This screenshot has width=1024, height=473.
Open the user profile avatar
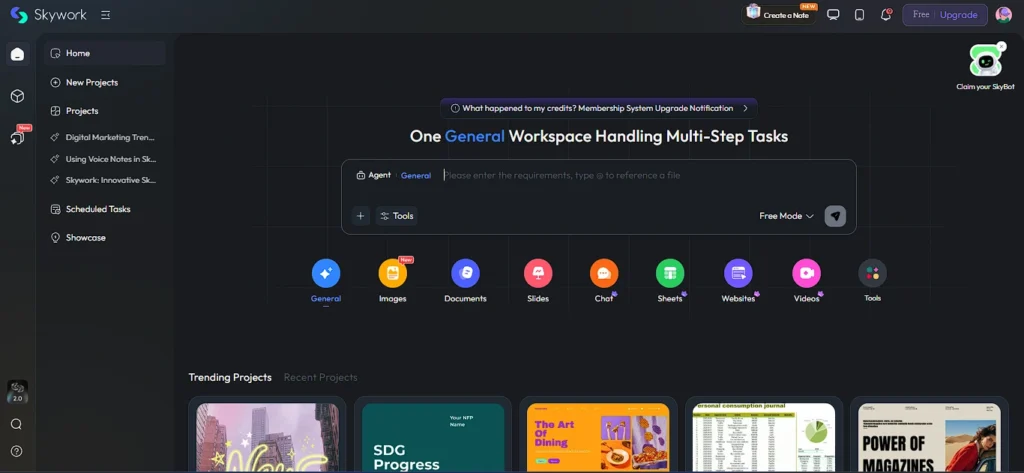point(1003,15)
